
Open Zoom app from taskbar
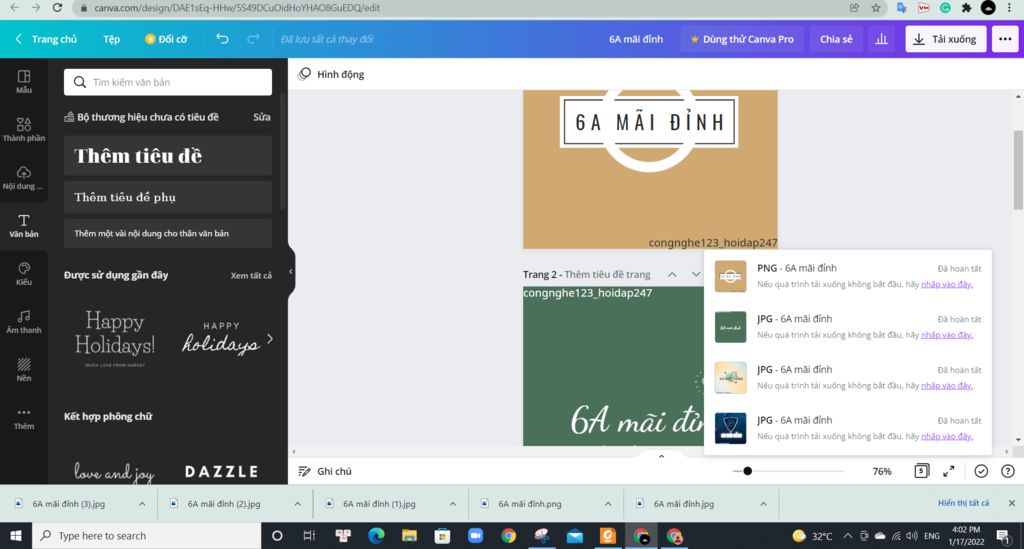point(475,535)
